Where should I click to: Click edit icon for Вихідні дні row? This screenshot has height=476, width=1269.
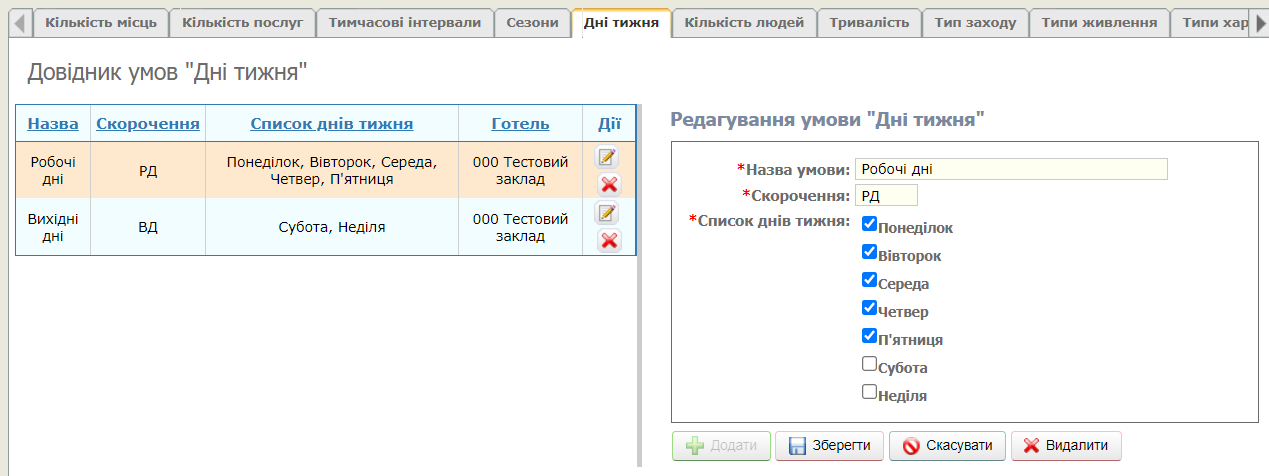(608, 213)
